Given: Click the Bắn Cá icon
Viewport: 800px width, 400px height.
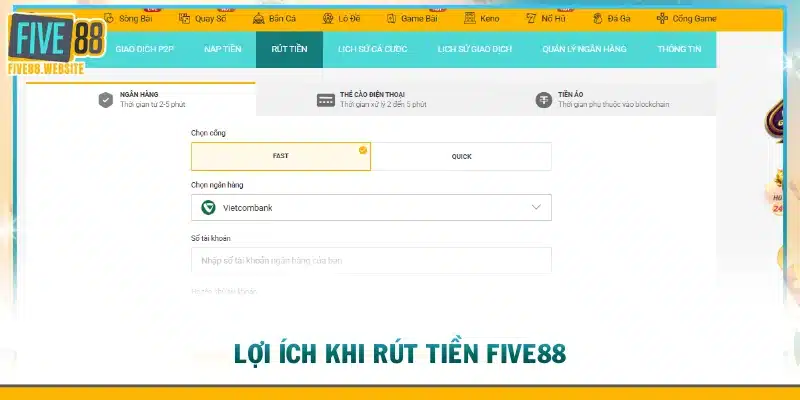Looking at the screenshot, I should click(x=258, y=19).
